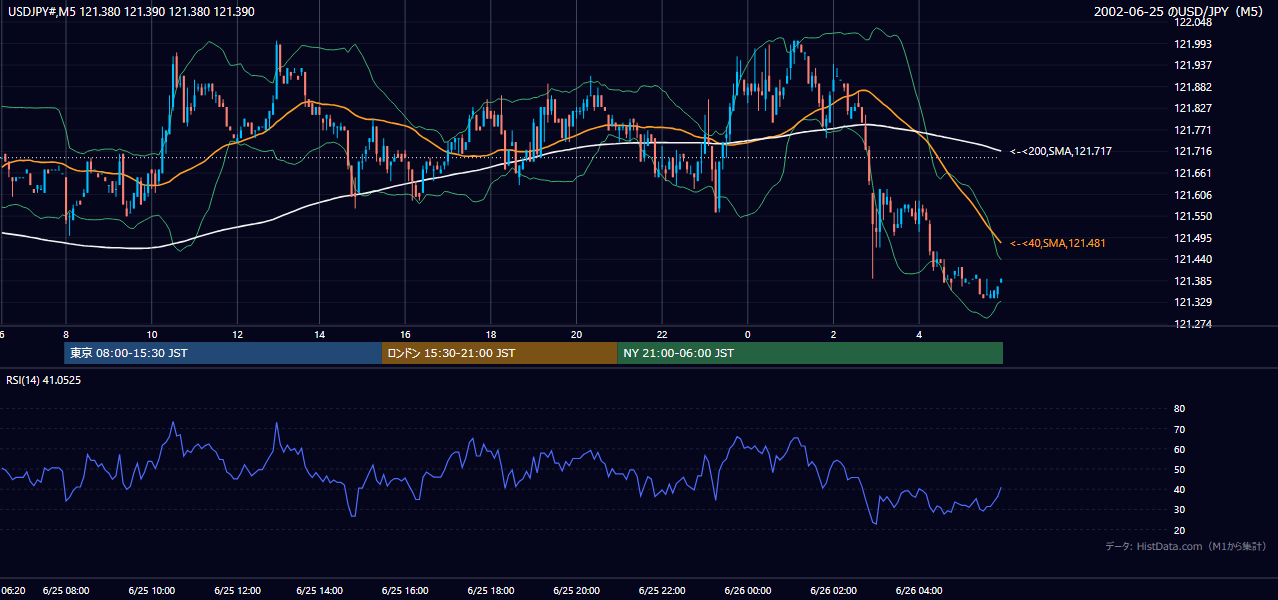1278x600 pixels.
Task: Click the 6/26 00:00 date axis label
Action: (748, 590)
